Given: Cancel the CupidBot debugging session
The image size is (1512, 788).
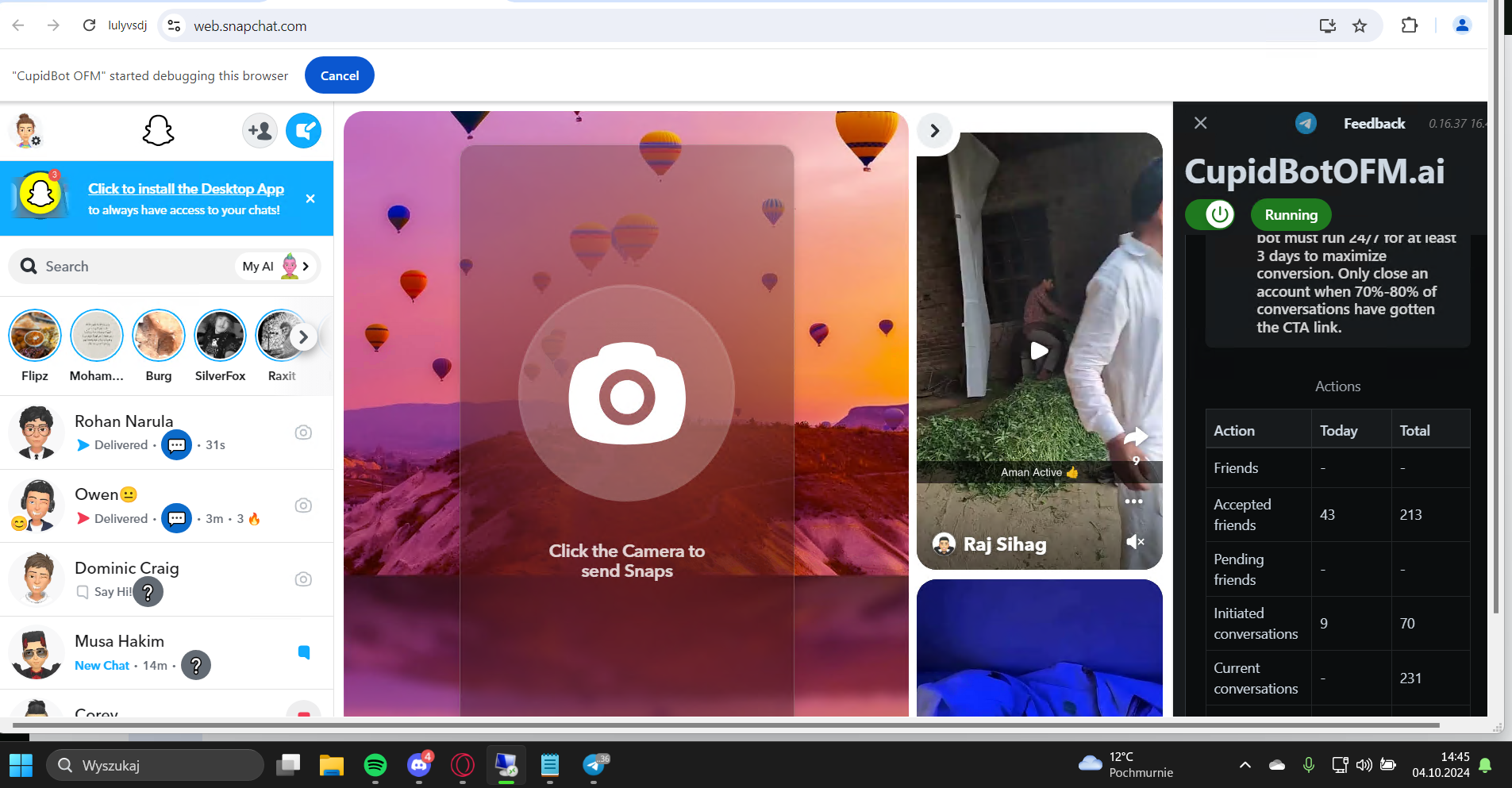Looking at the screenshot, I should click(340, 75).
